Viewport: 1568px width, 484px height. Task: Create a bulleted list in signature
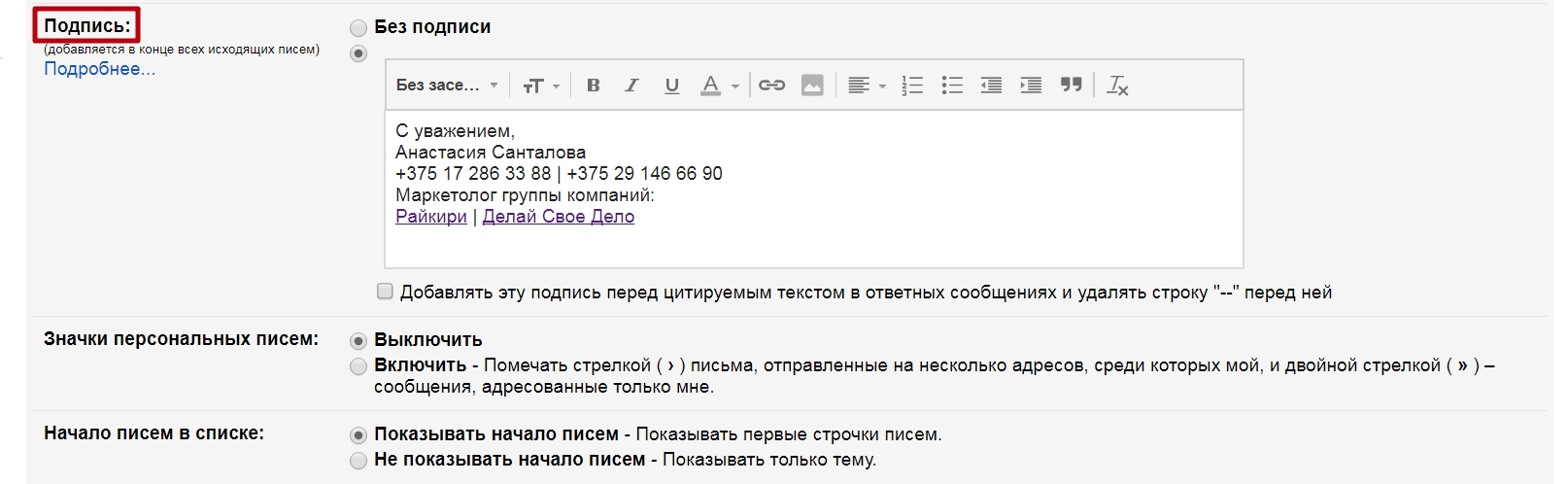952,86
